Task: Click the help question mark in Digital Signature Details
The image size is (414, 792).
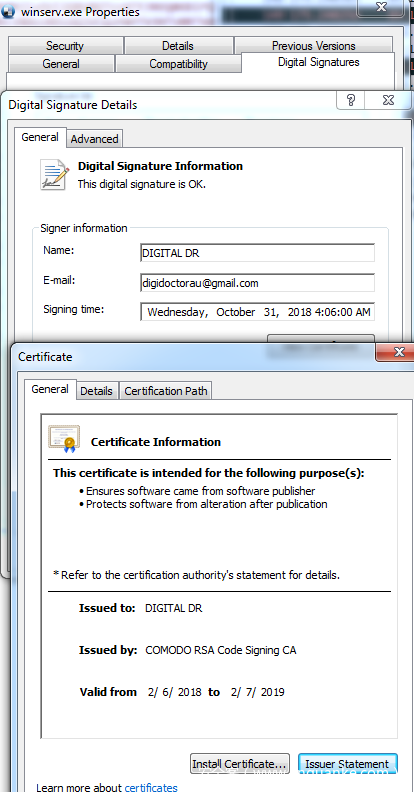Action: (x=351, y=100)
